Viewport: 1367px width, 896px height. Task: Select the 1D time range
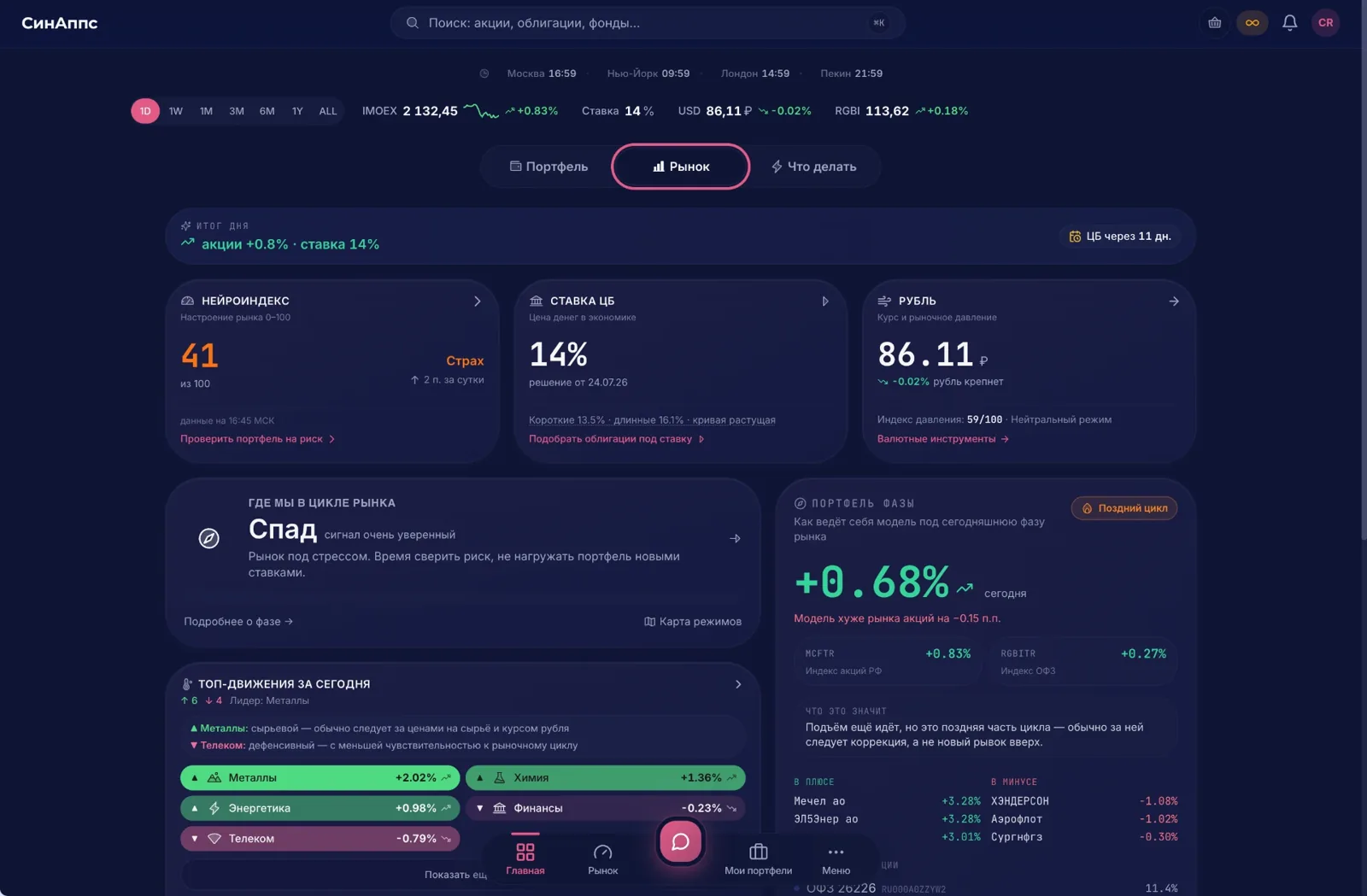pos(145,111)
